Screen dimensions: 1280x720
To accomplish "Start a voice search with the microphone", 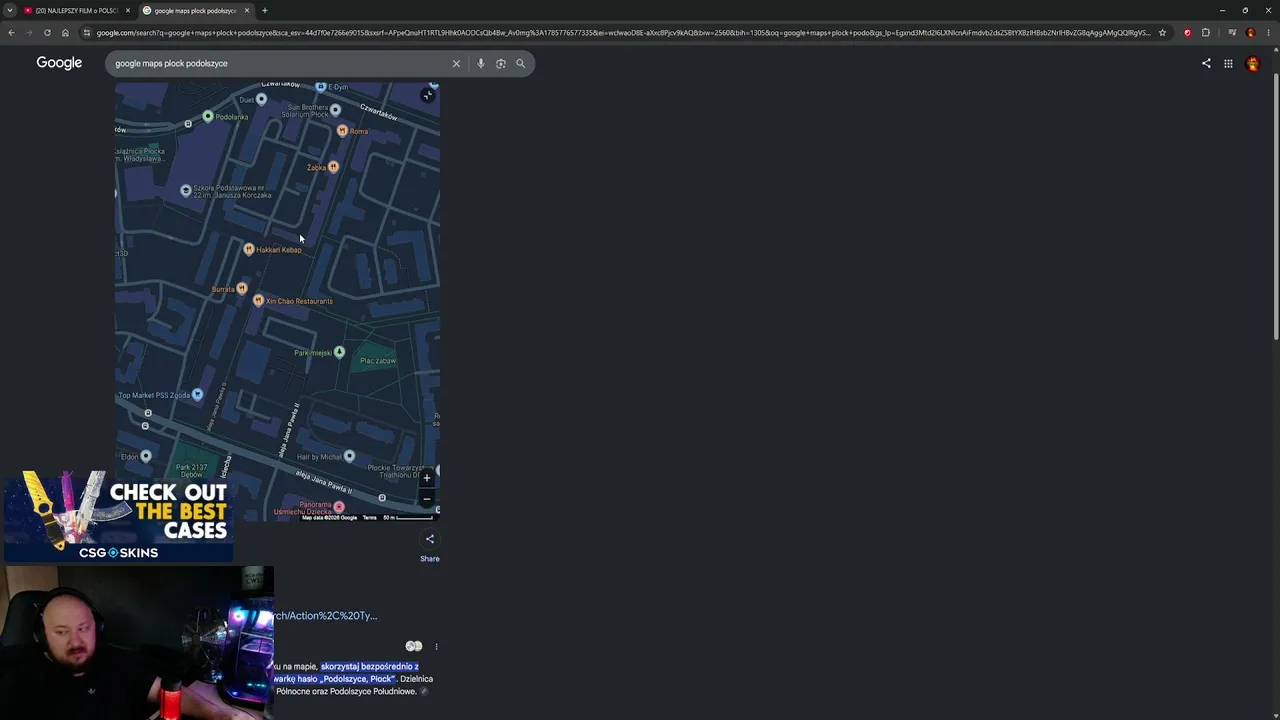I will pos(480,63).
